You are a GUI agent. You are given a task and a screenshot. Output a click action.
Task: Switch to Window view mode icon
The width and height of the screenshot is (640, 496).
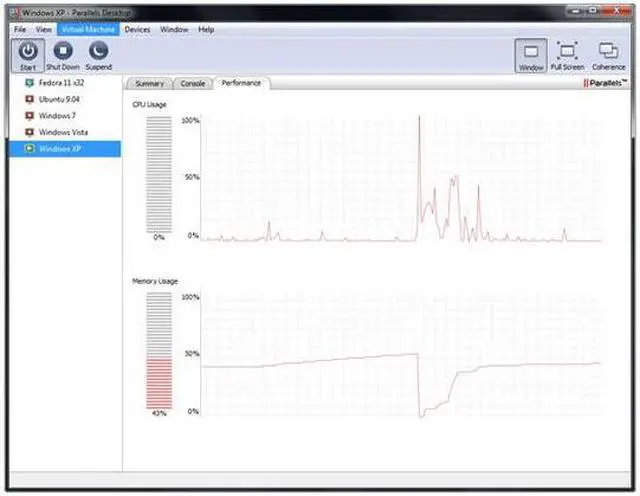pos(531,52)
